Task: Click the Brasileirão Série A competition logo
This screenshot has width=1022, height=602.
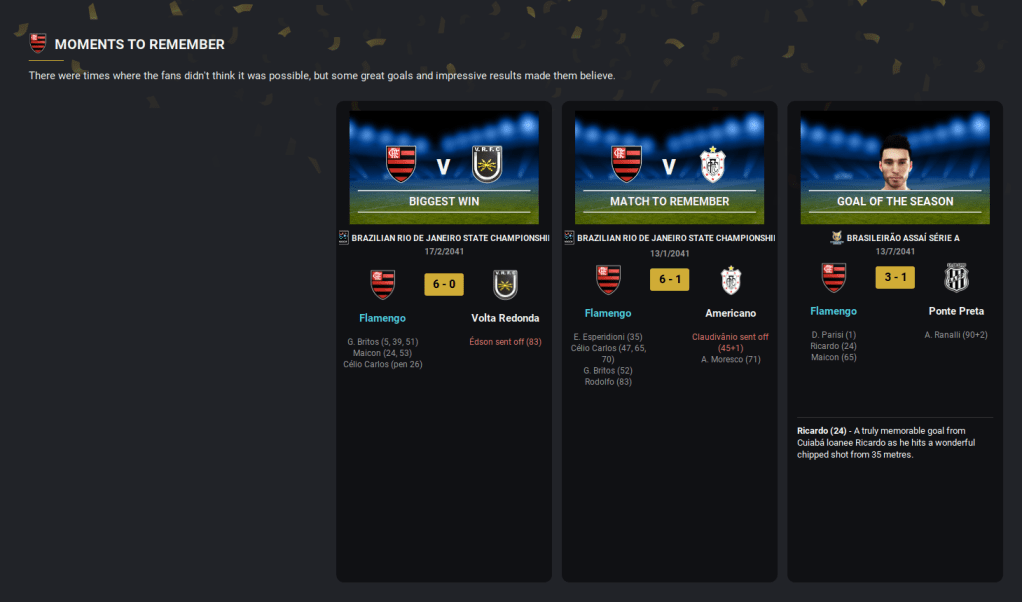Action: pyautogui.click(x=837, y=238)
